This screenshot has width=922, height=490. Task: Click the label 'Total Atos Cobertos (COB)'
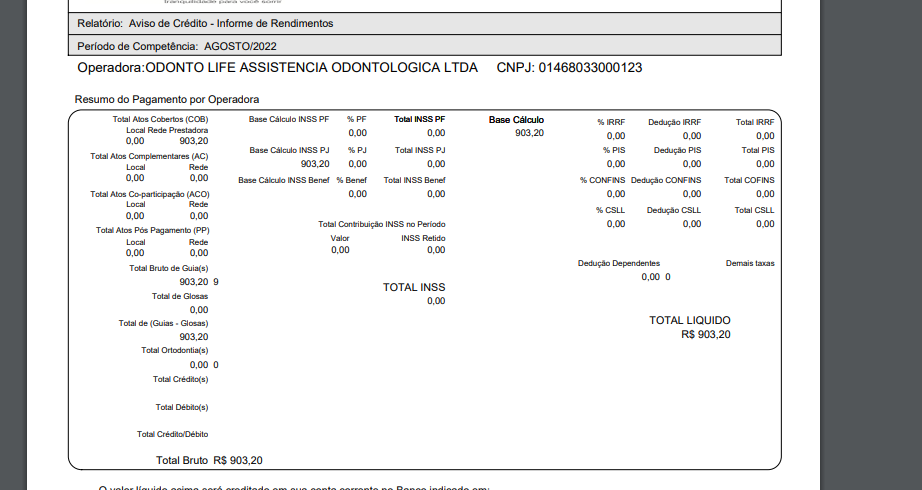tap(161, 119)
